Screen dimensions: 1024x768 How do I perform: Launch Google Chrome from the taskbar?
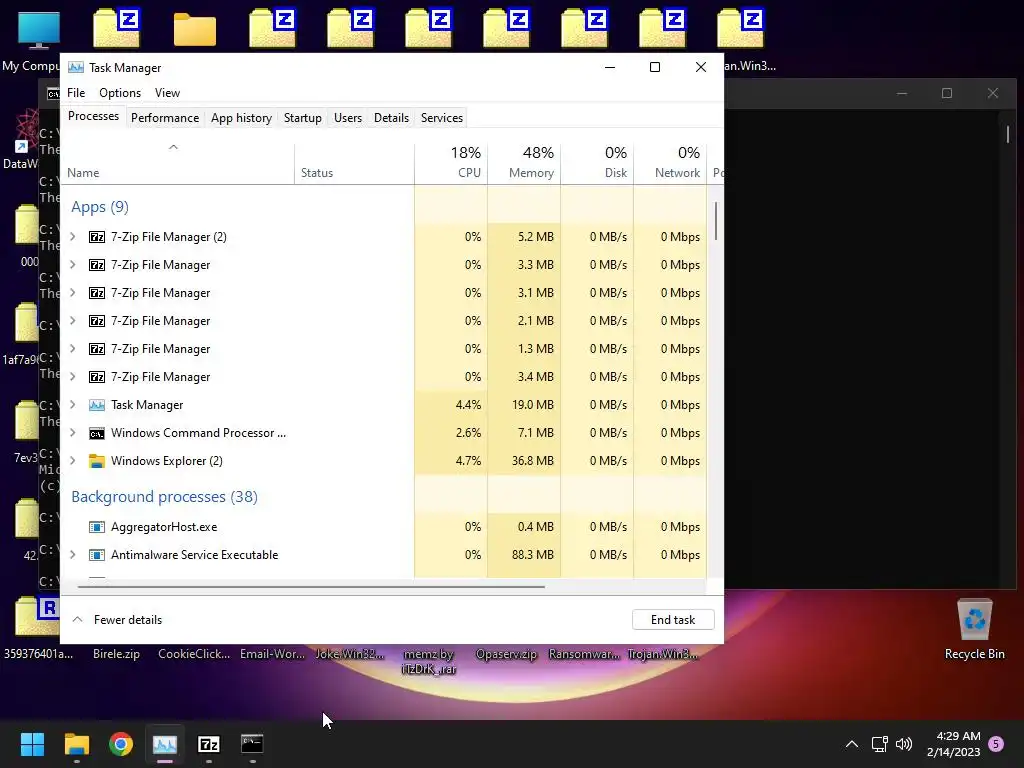[x=121, y=744]
